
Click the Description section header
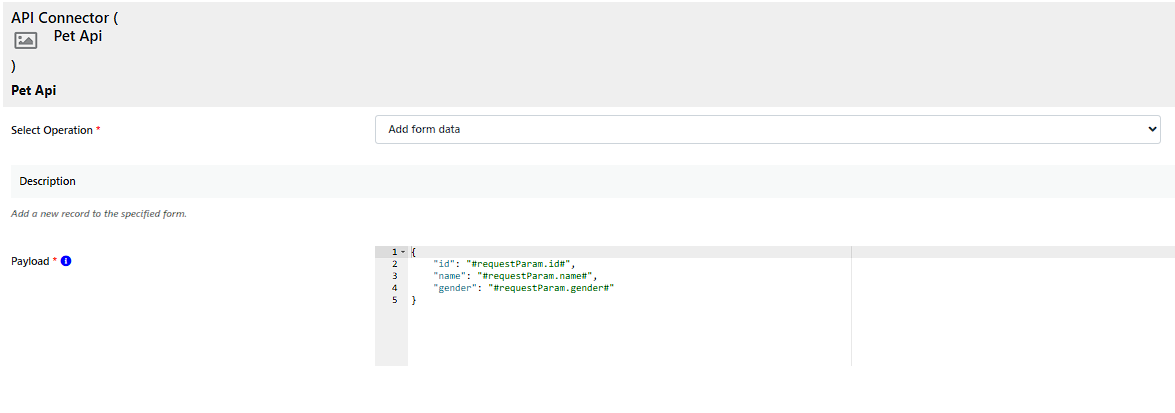[47, 181]
